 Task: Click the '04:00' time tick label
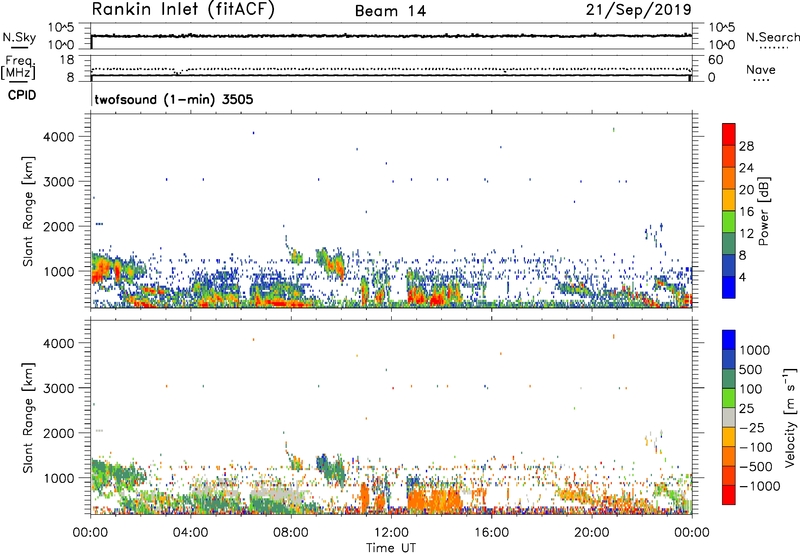click(x=190, y=533)
